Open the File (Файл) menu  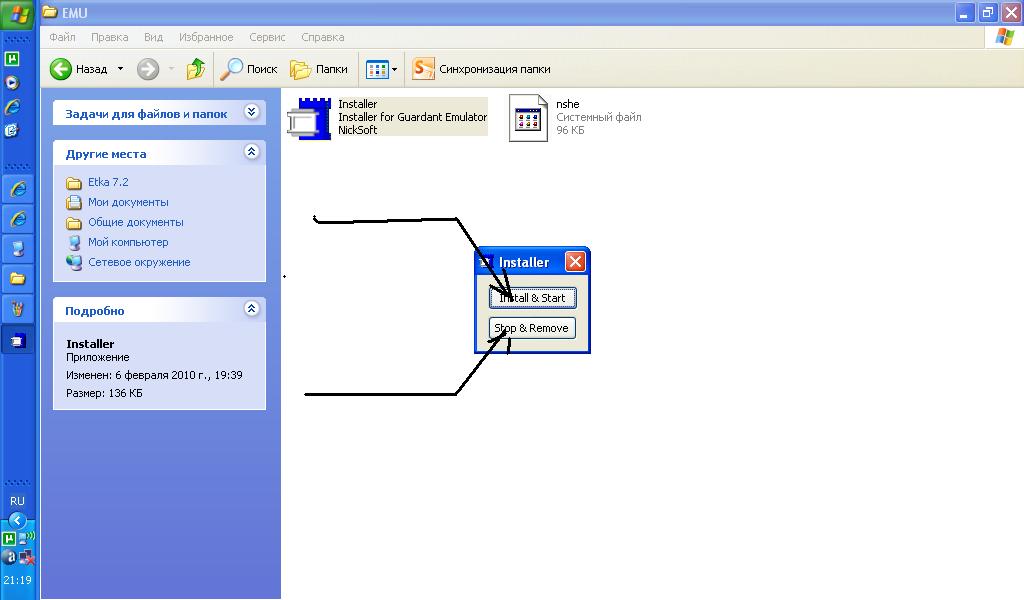click(62, 37)
